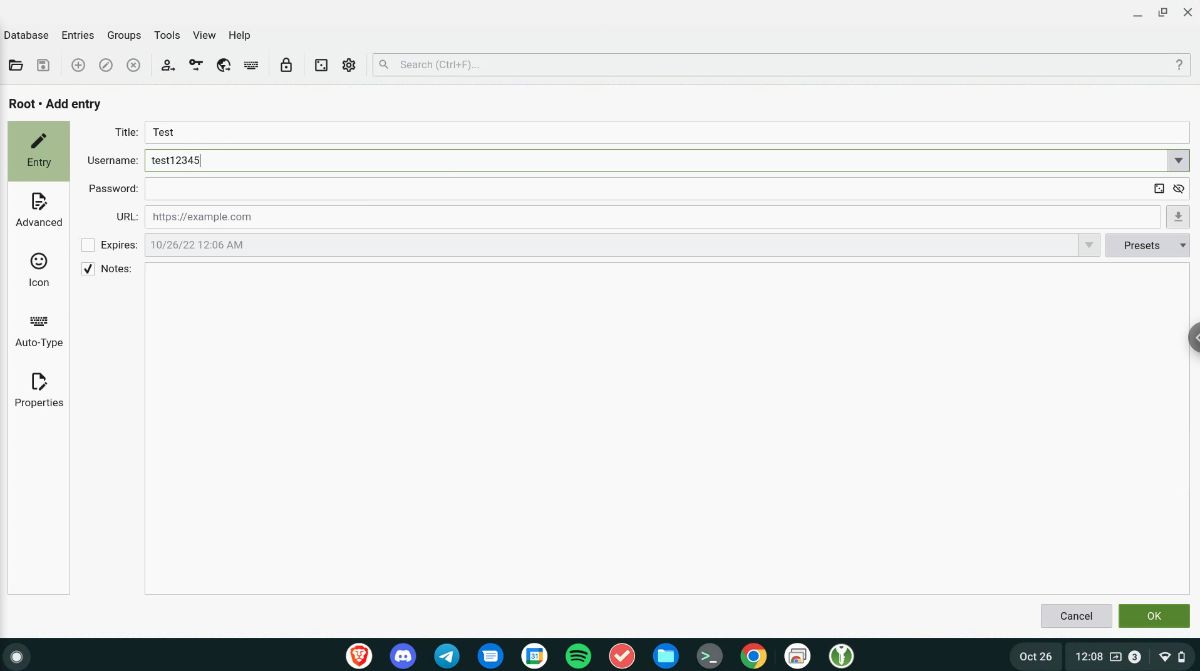Open Brave browser from the shelf
This screenshot has width=1200, height=671.
tap(359, 656)
